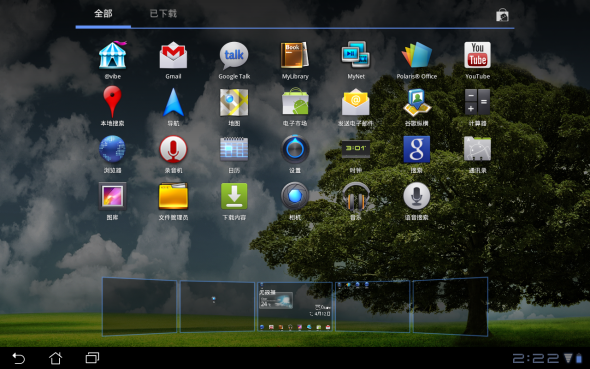
Task: Open Google Talk
Action: (x=234, y=55)
